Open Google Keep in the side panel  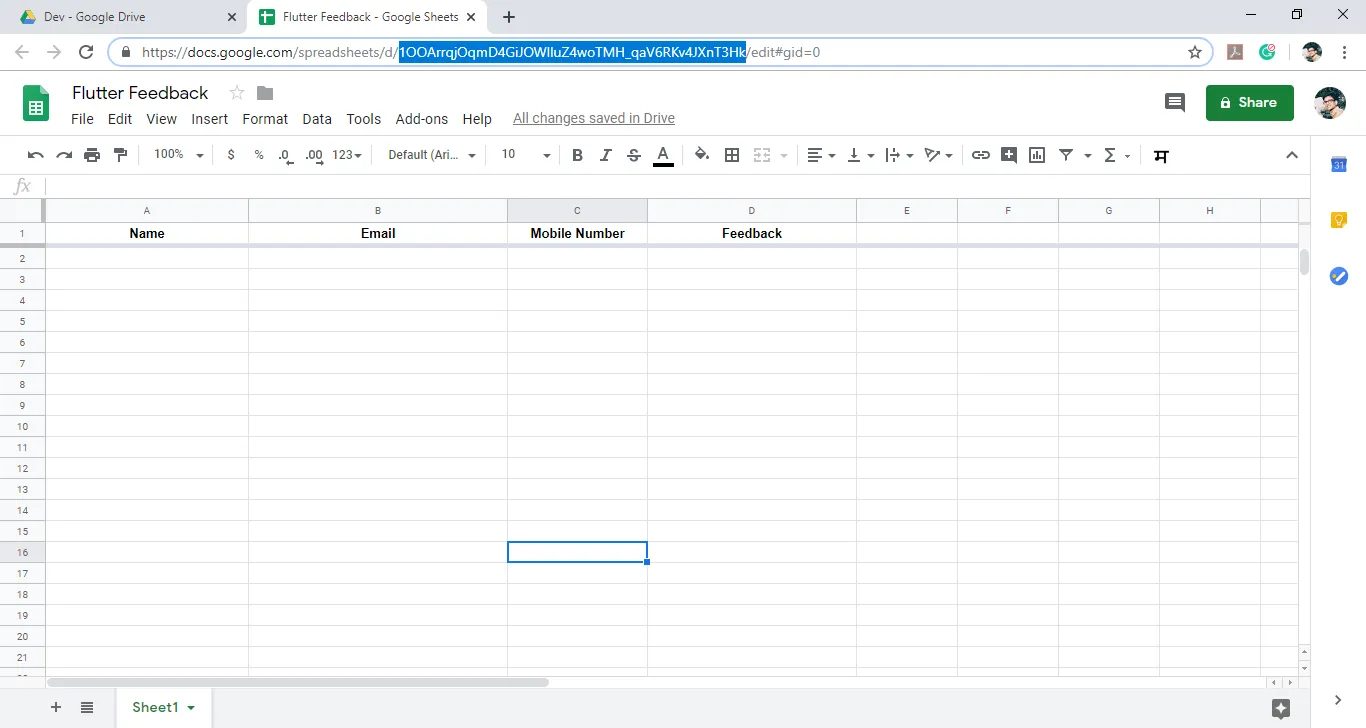[x=1338, y=219]
